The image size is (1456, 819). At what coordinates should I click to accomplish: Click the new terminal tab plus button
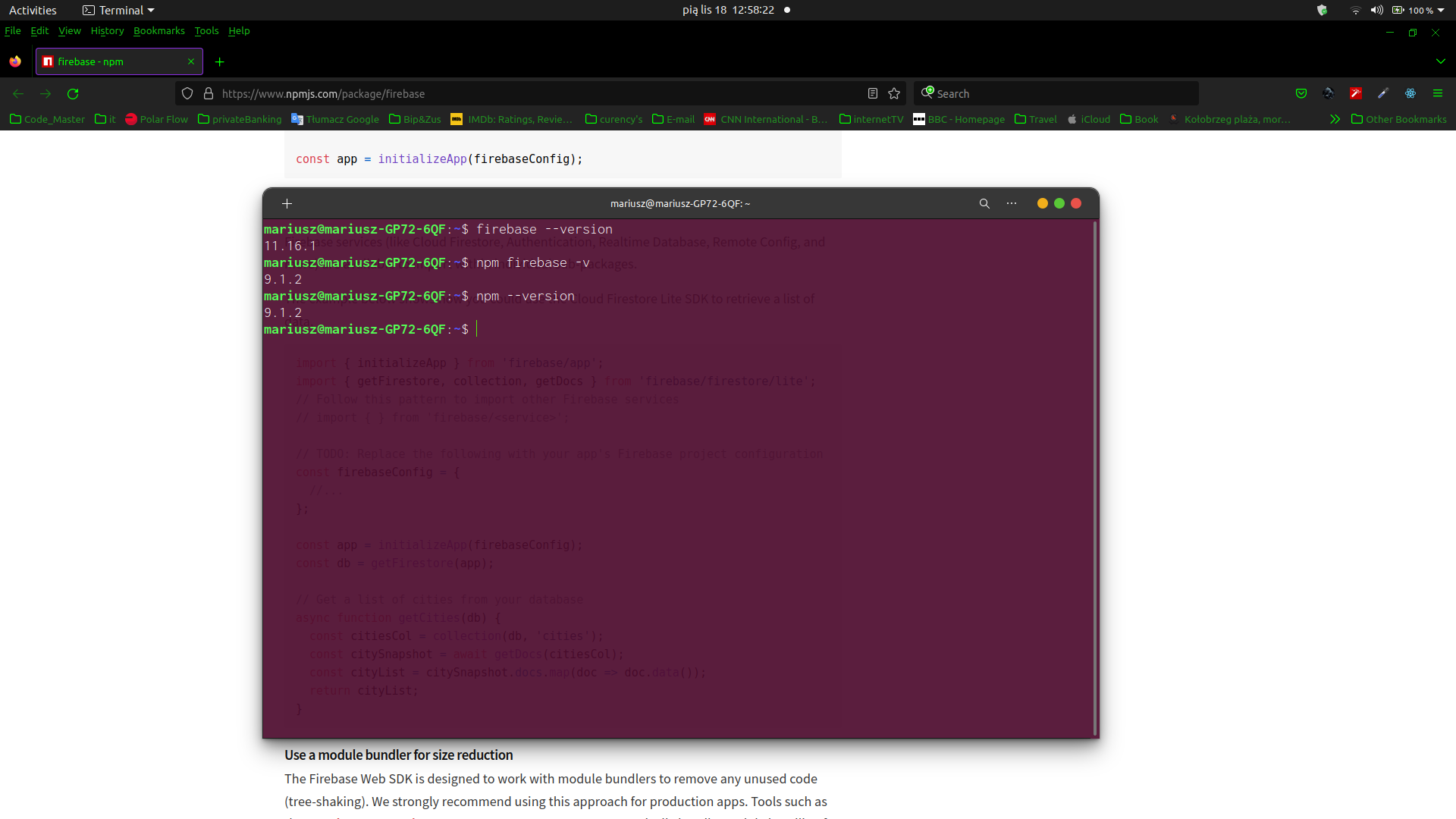pyautogui.click(x=287, y=203)
